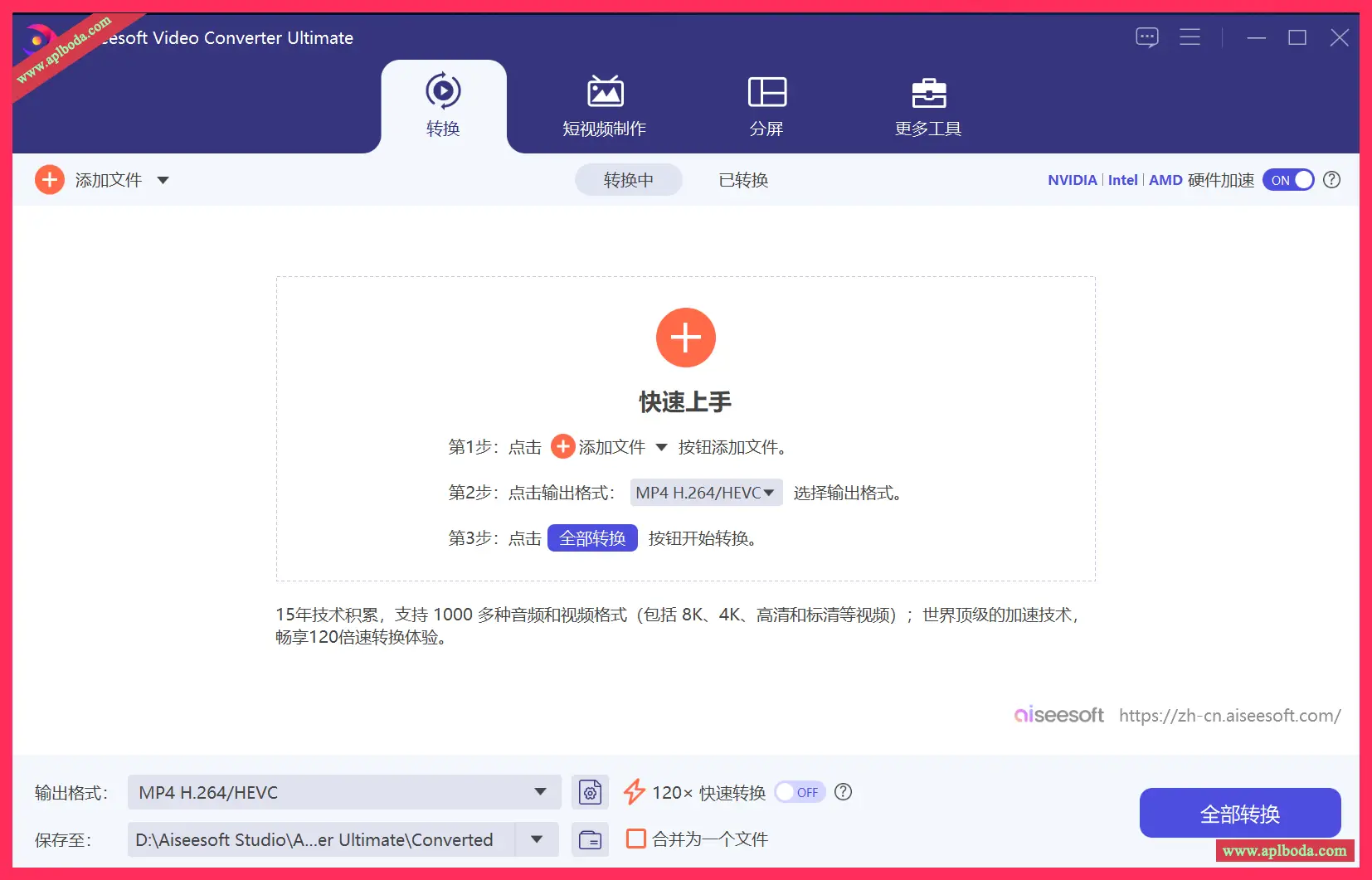The width and height of the screenshot is (1372, 880).
Task: Expand the save-to path dropdown arrow
Action: [537, 839]
